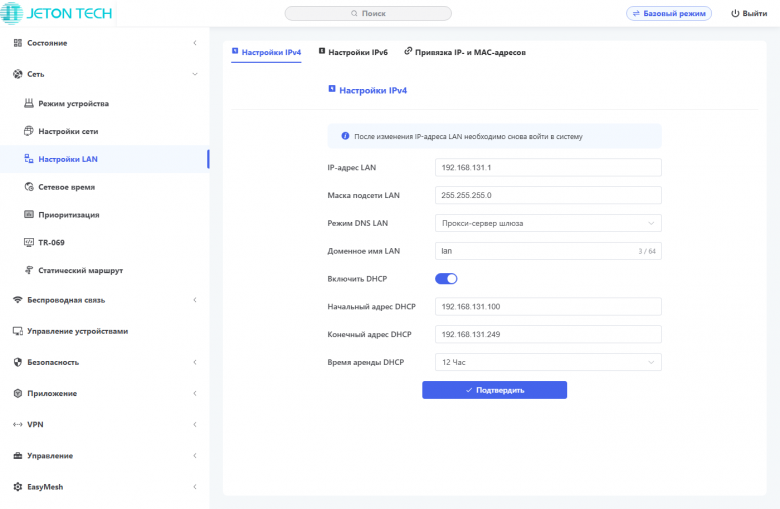Open the Время аренды DHCP dropdown
Image resolution: width=780 pixels, height=509 pixels.
click(x=549, y=362)
